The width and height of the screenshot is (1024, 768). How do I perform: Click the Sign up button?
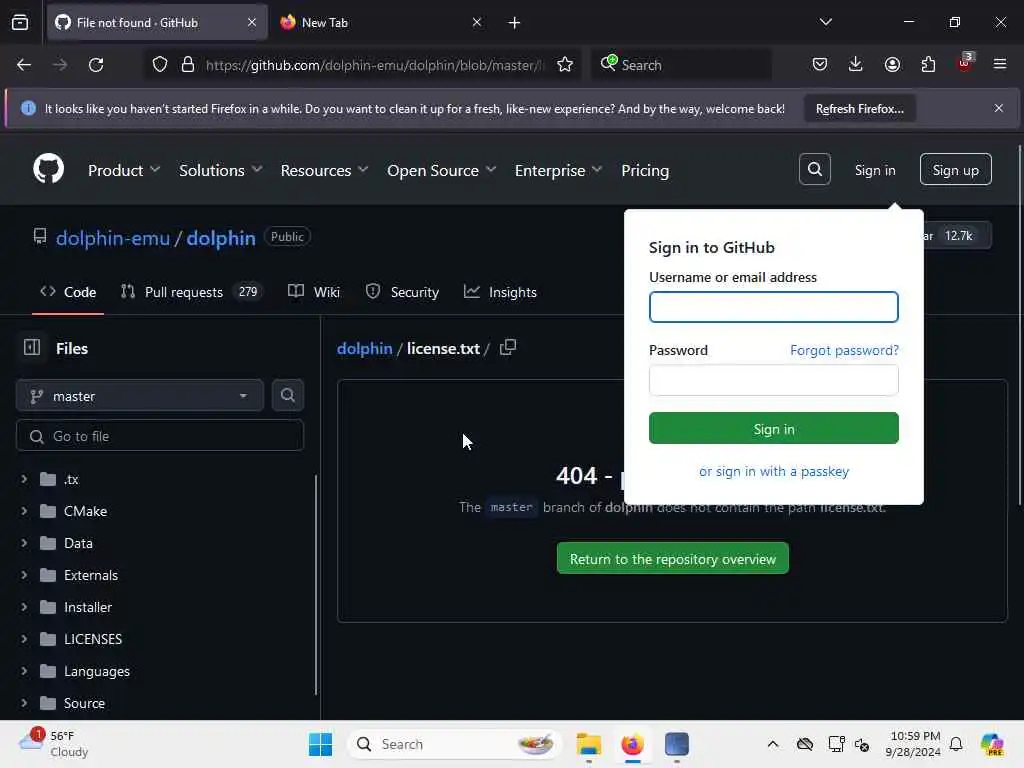(x=955, y=170)
